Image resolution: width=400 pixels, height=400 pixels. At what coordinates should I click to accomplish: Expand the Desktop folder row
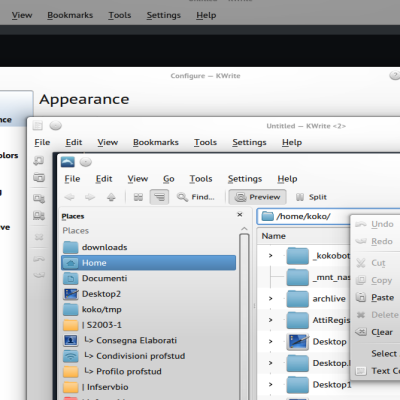coord(271,341)
